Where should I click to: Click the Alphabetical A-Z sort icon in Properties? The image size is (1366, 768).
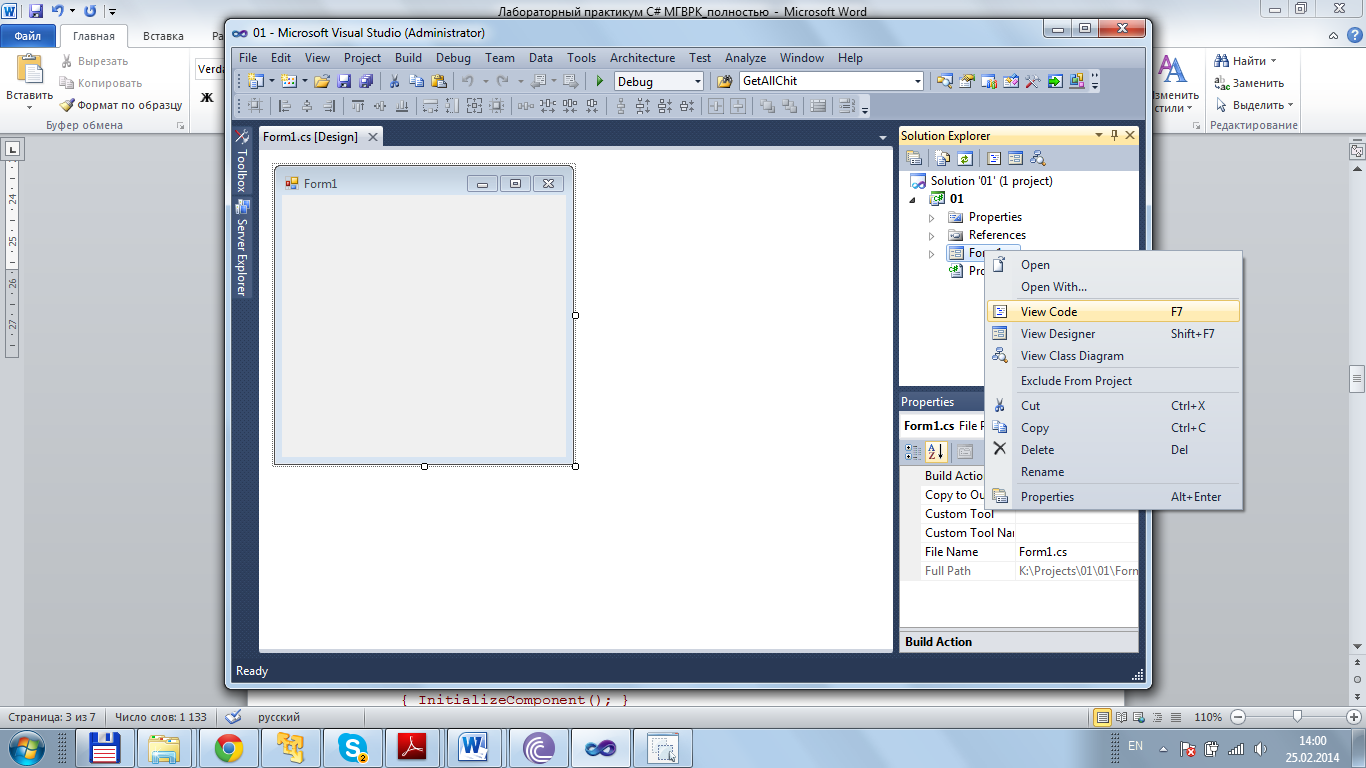click(936, 452)
